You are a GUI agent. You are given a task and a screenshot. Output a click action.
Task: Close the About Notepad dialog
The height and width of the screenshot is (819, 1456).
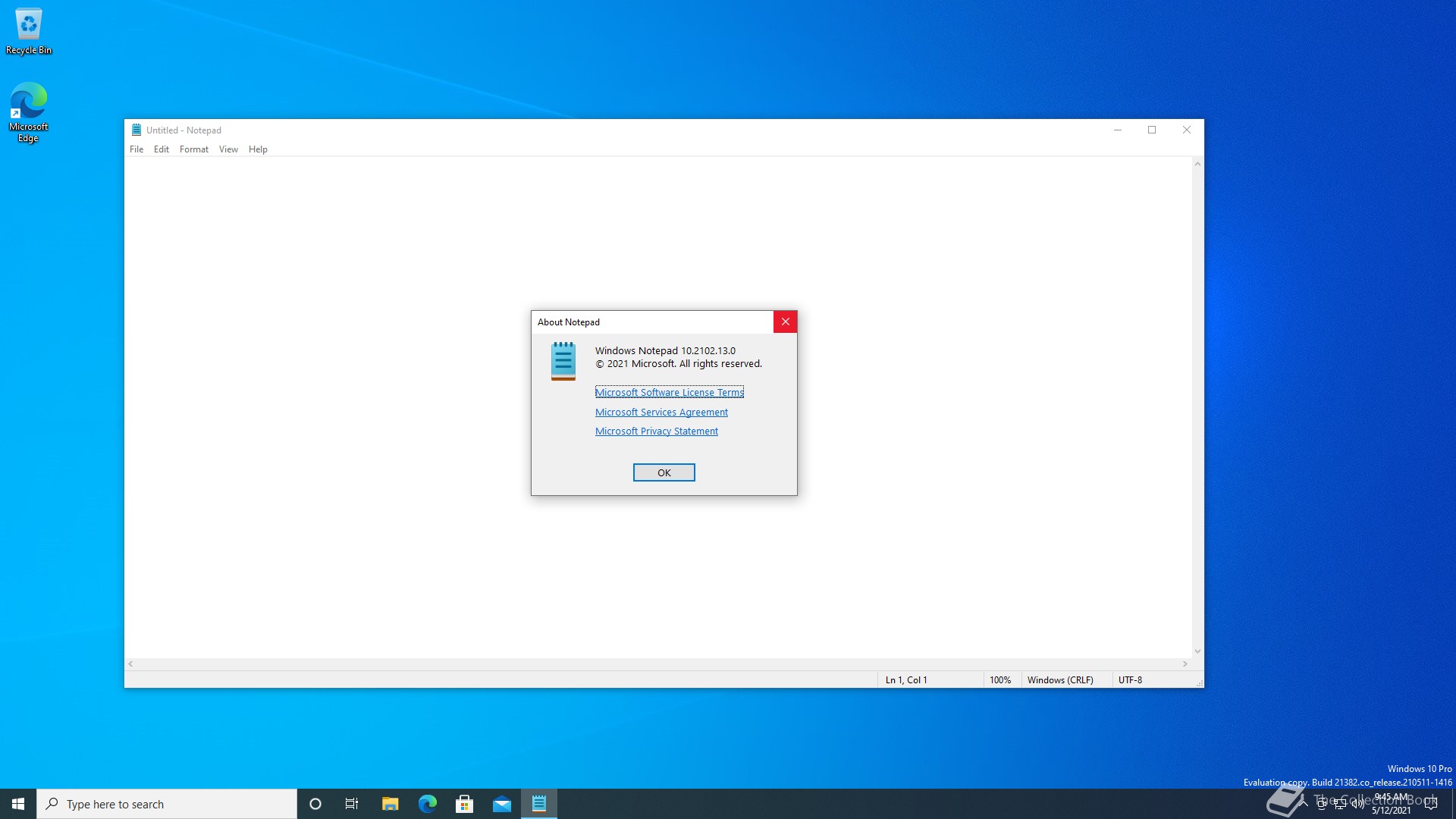786,322
